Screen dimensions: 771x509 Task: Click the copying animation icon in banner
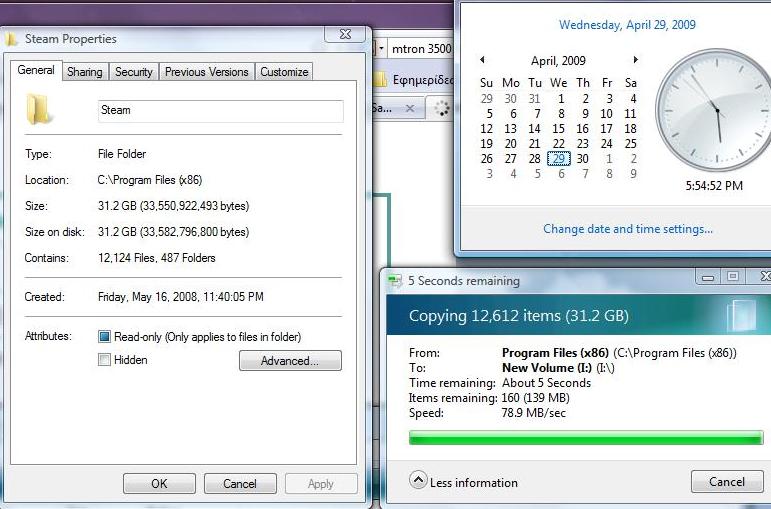[x=741, y=315]
